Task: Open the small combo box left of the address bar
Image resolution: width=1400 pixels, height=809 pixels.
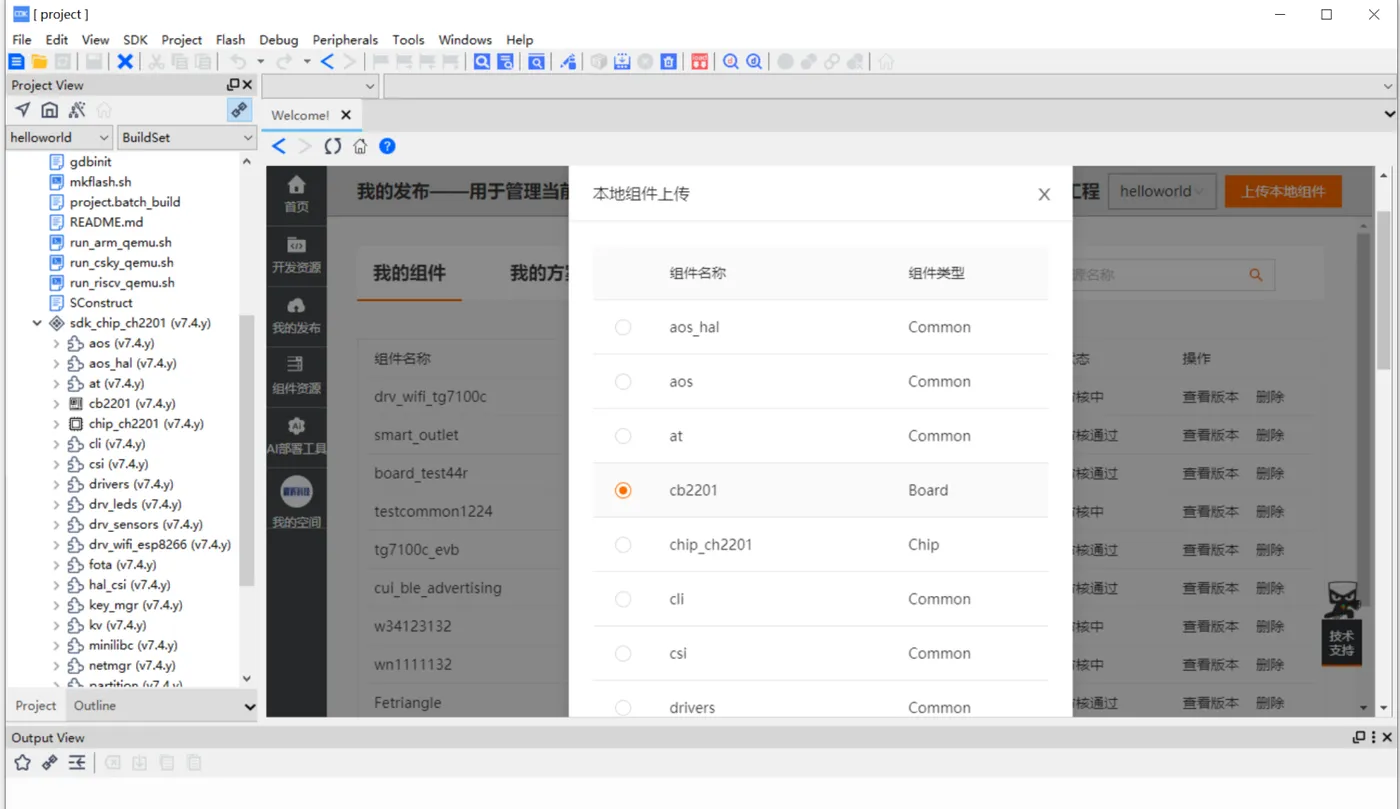Action: (x=320, y=86)
